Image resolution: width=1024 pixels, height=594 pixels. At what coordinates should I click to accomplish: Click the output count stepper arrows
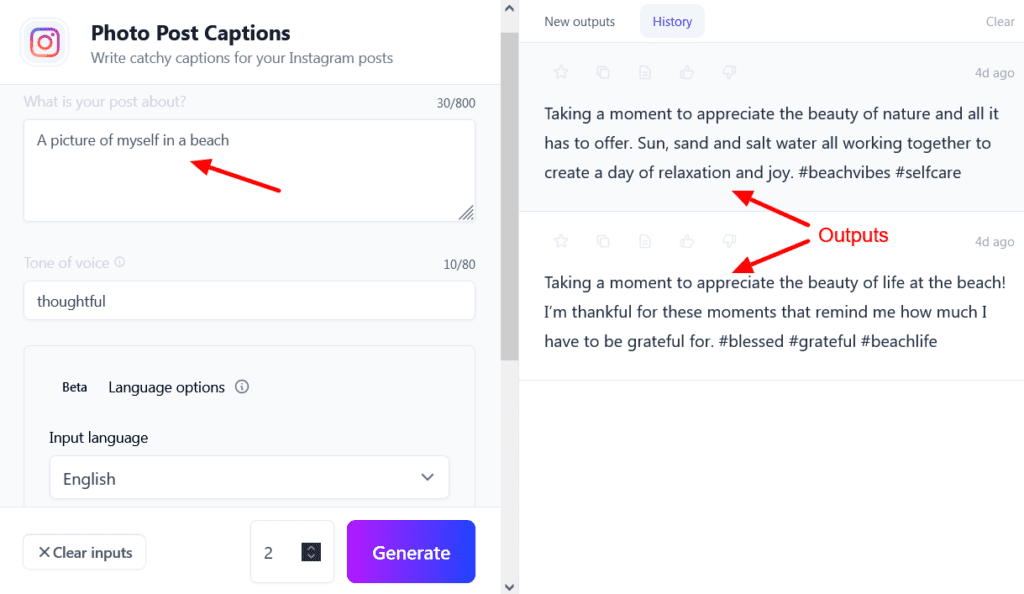click(x=311, y=552)
